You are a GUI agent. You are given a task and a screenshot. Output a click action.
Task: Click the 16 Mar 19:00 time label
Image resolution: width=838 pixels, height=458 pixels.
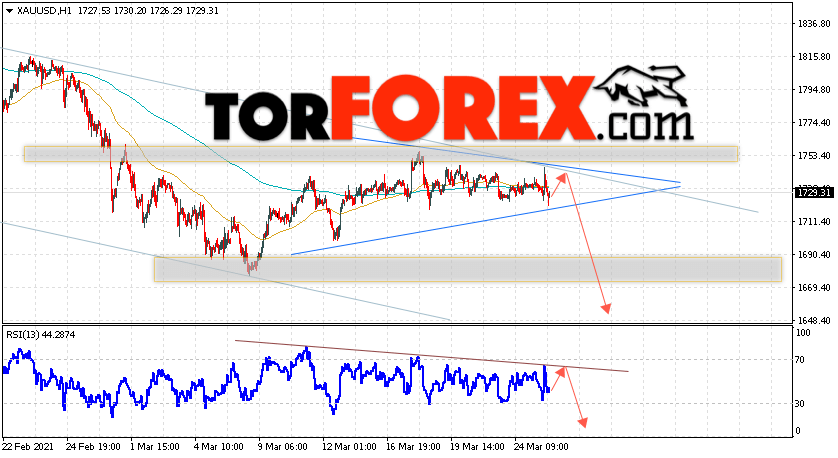click(413, 447)
